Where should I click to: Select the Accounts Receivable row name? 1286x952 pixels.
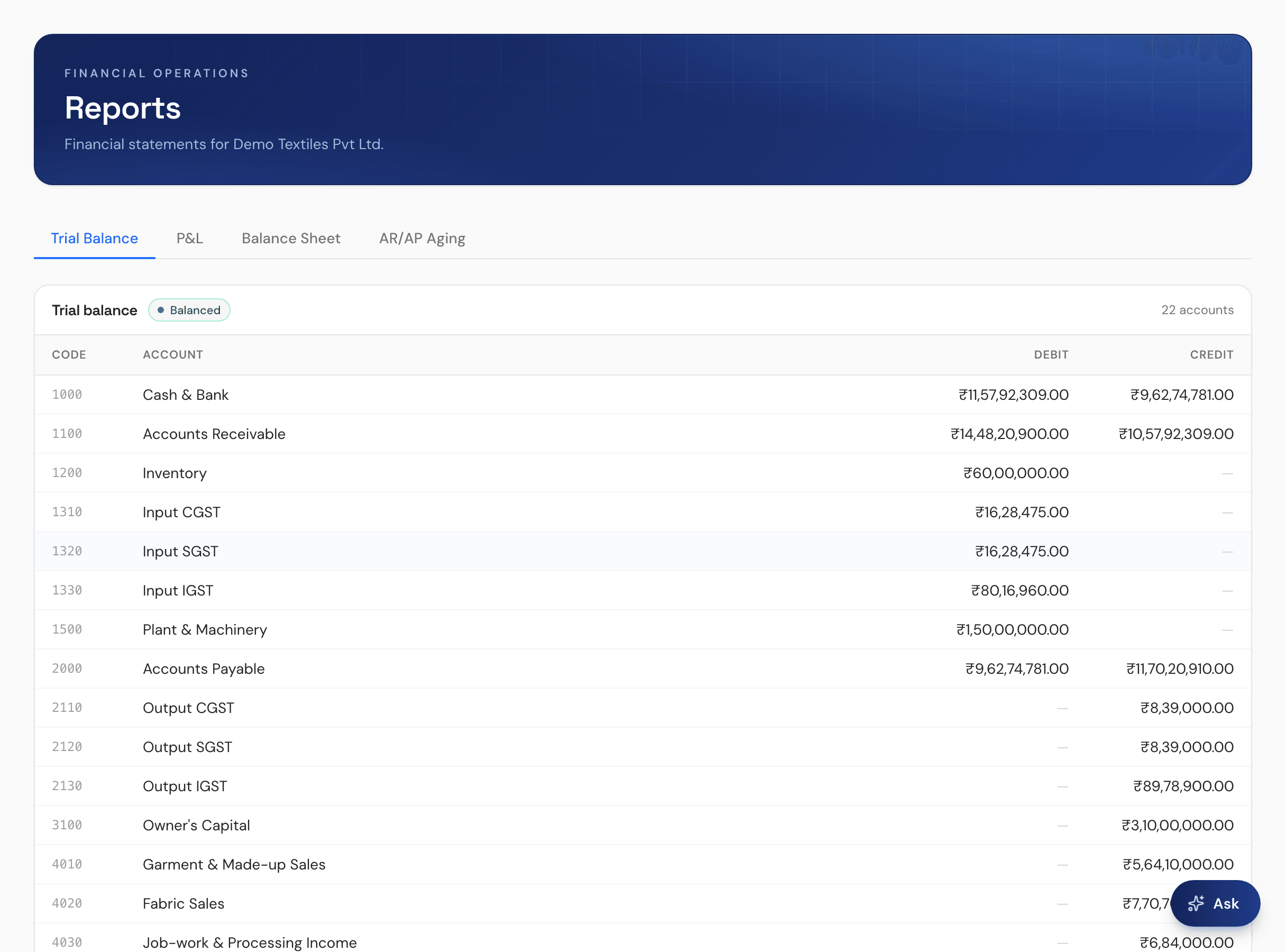coord(214,434)
